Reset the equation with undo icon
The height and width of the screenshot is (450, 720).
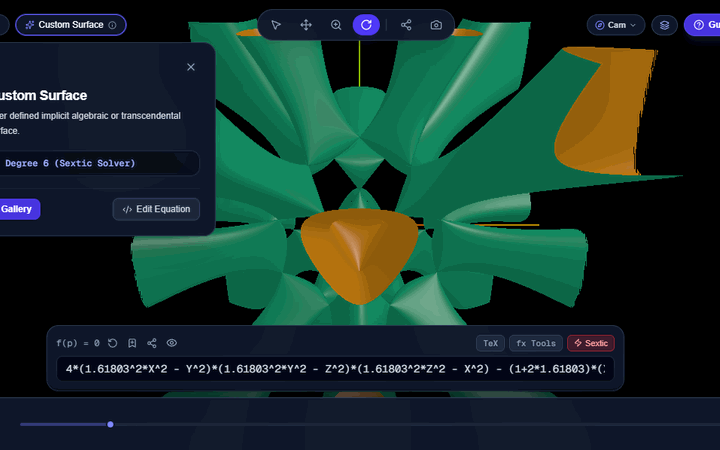point(112,343)
